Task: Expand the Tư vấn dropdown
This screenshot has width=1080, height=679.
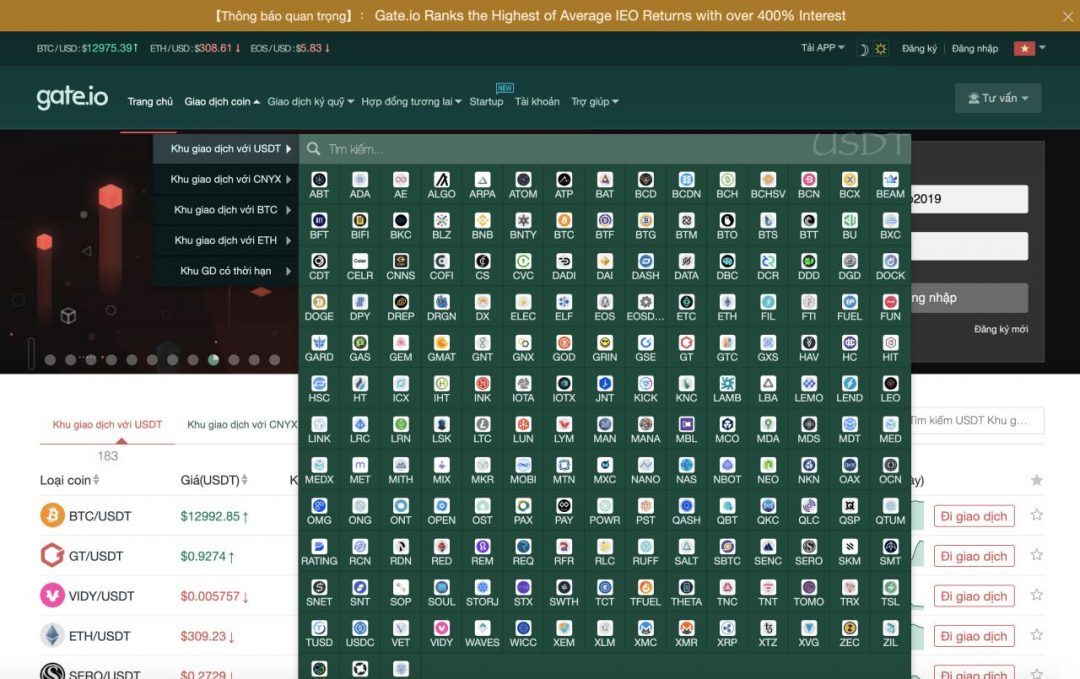Action: (998, 98)
